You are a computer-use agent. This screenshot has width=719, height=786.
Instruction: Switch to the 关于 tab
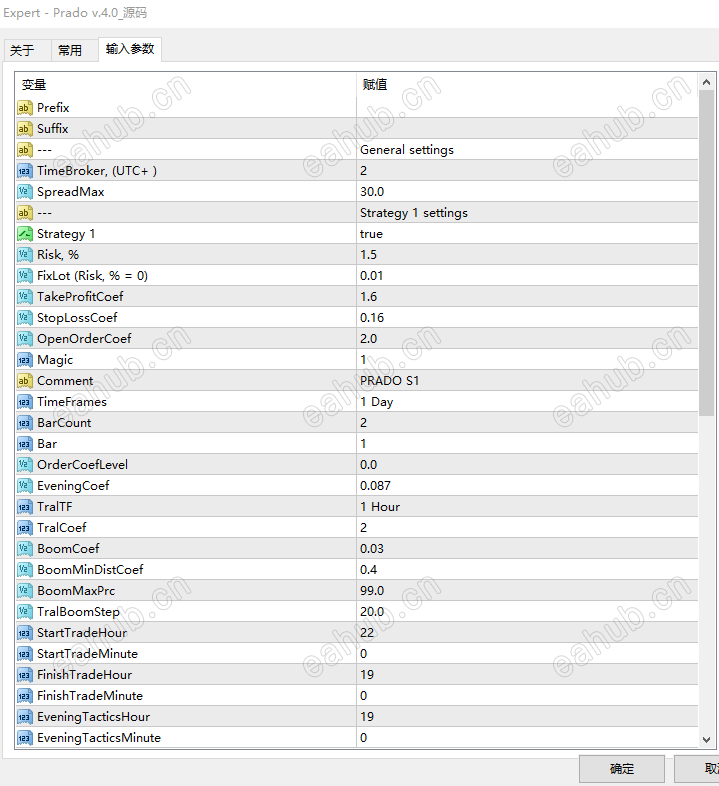point(27,50)
